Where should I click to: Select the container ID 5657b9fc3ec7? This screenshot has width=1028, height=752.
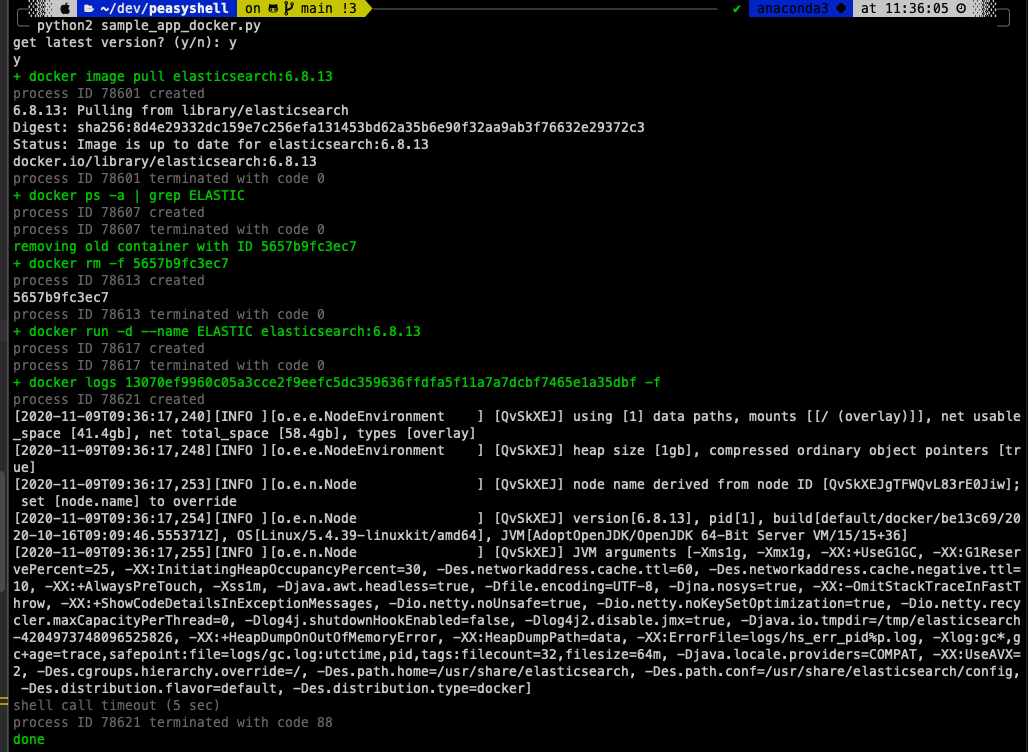tap(60, 296)
